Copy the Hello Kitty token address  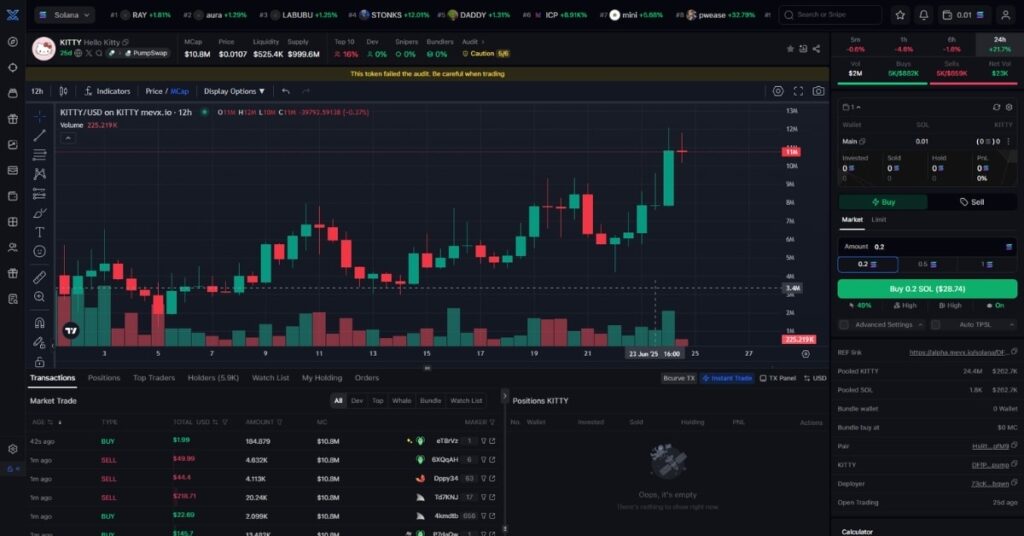pos(125,42)
